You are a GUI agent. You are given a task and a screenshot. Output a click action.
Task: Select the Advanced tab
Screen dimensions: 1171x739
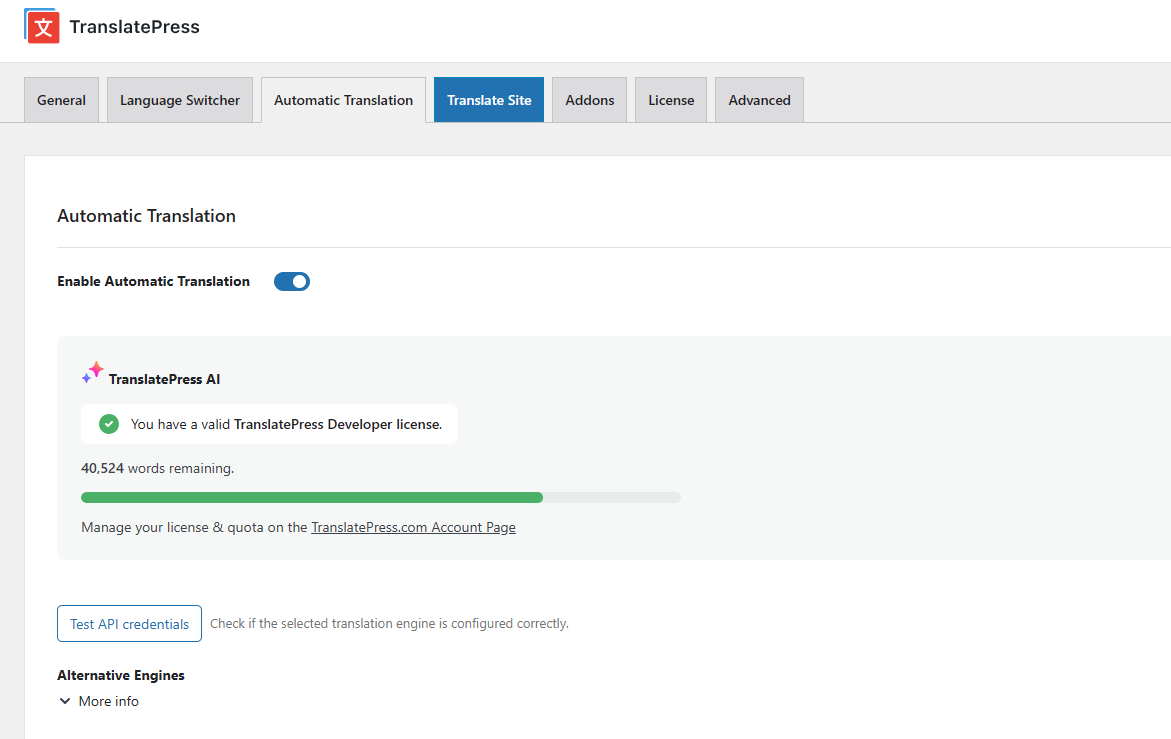[758, 100]
